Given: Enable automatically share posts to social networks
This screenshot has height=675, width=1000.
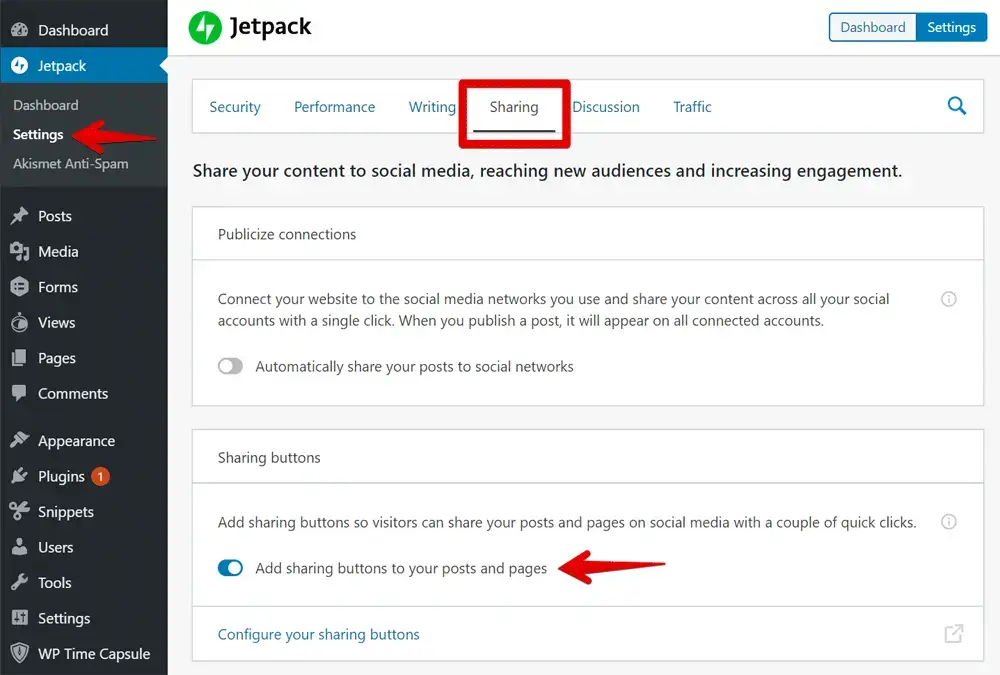Looking at the screenshot, I should [x=230, y=366].
